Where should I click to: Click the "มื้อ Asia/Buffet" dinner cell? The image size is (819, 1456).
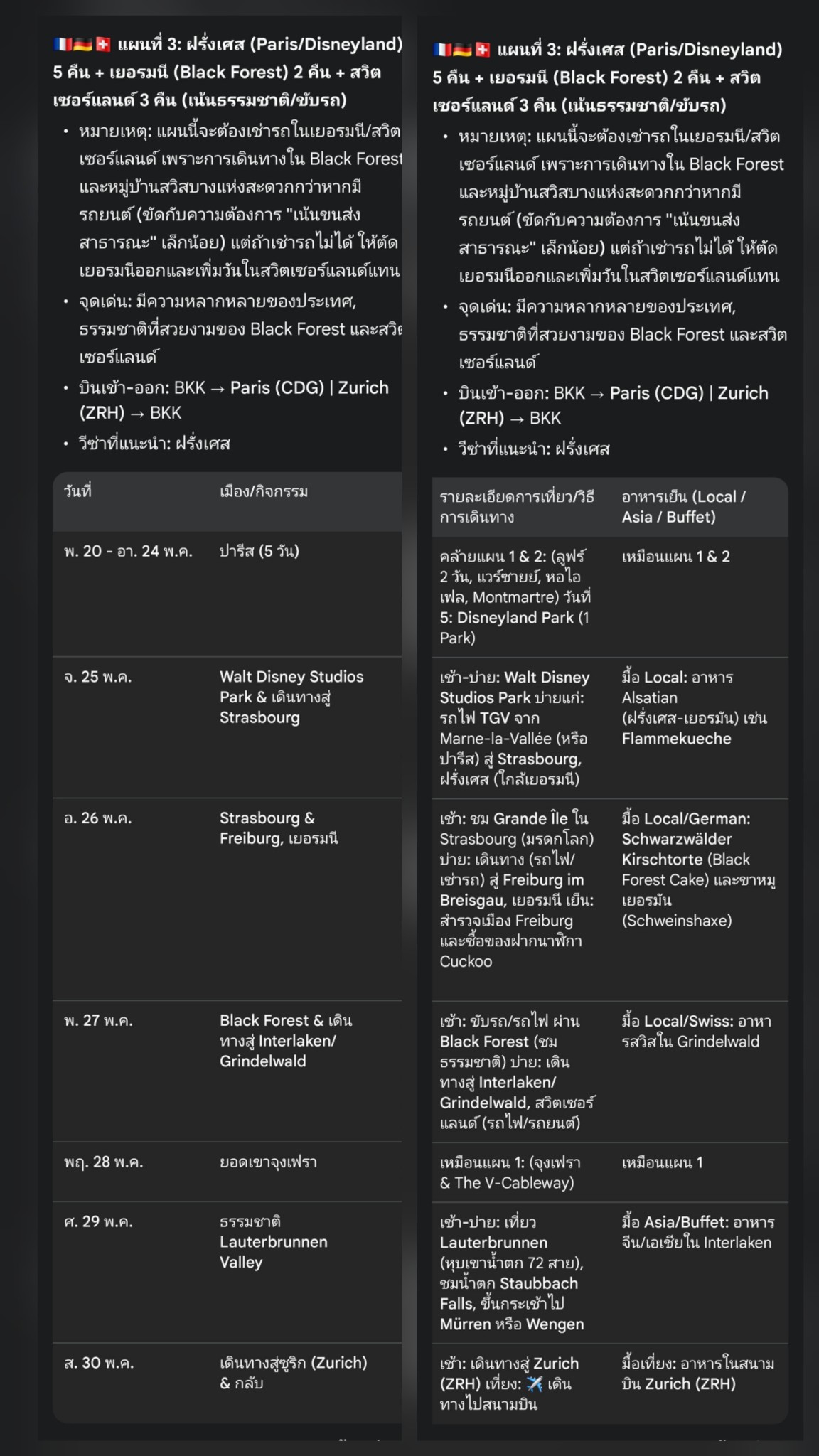697,1233
